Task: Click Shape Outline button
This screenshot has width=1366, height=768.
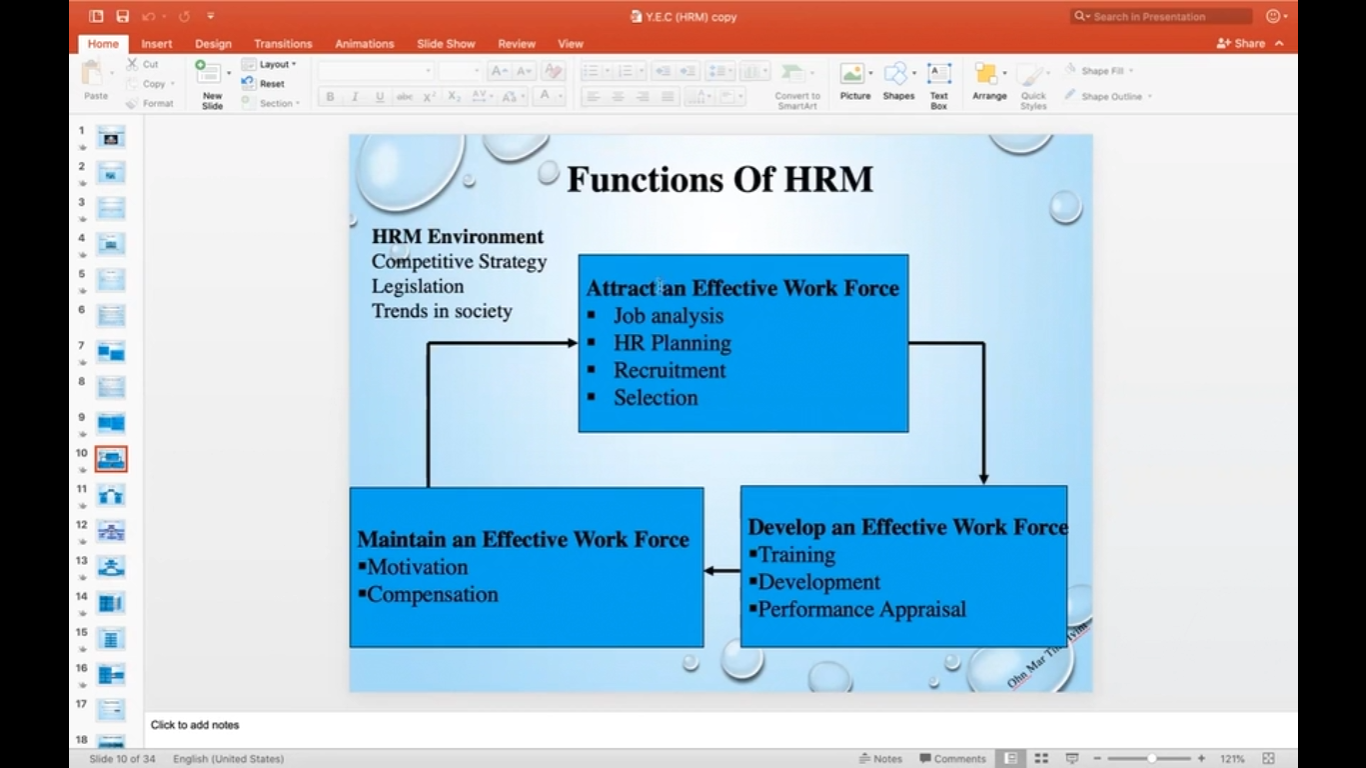Action: (x=1108, y=96)
